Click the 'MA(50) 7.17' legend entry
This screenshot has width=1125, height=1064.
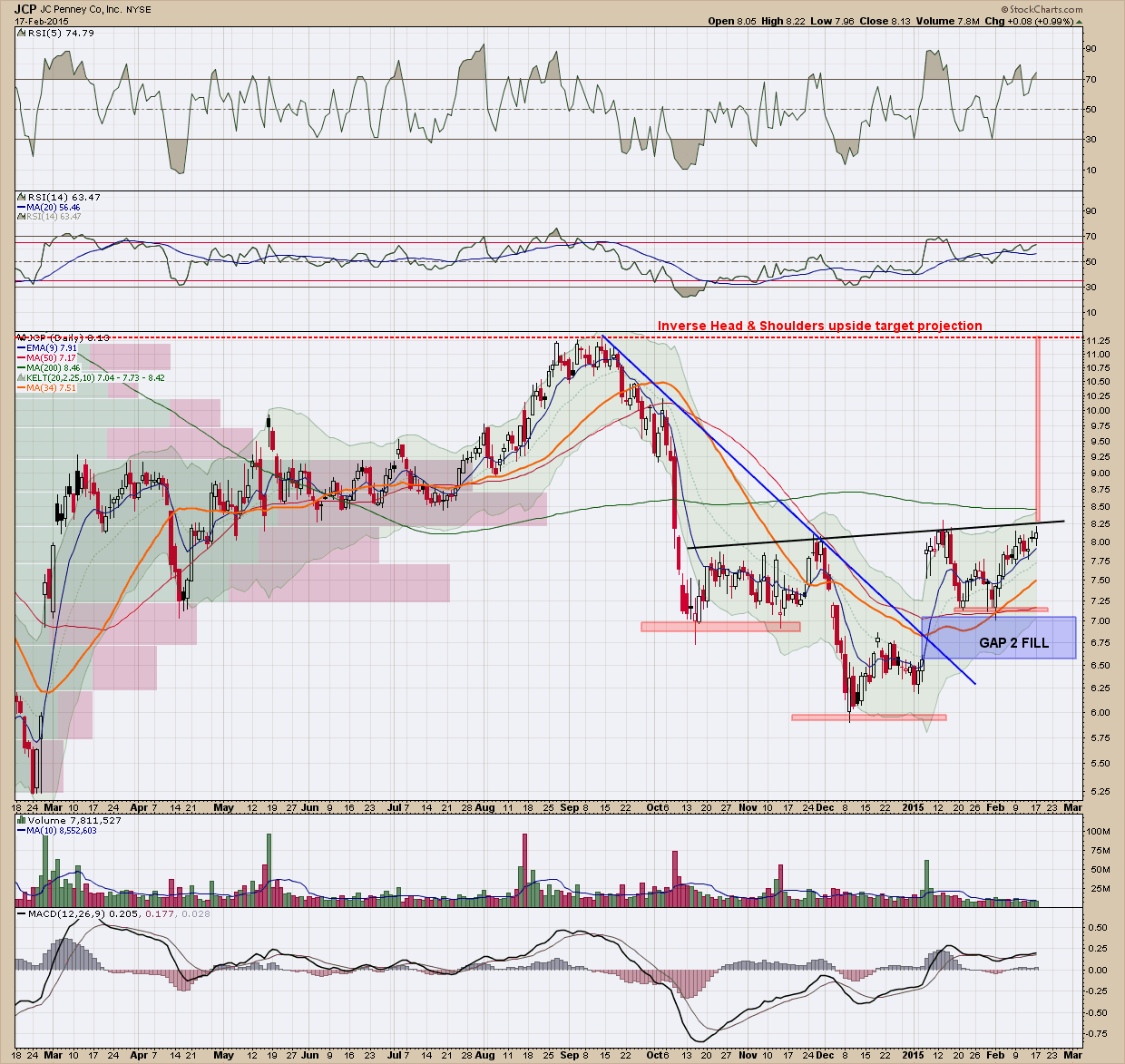coord(53,357)
